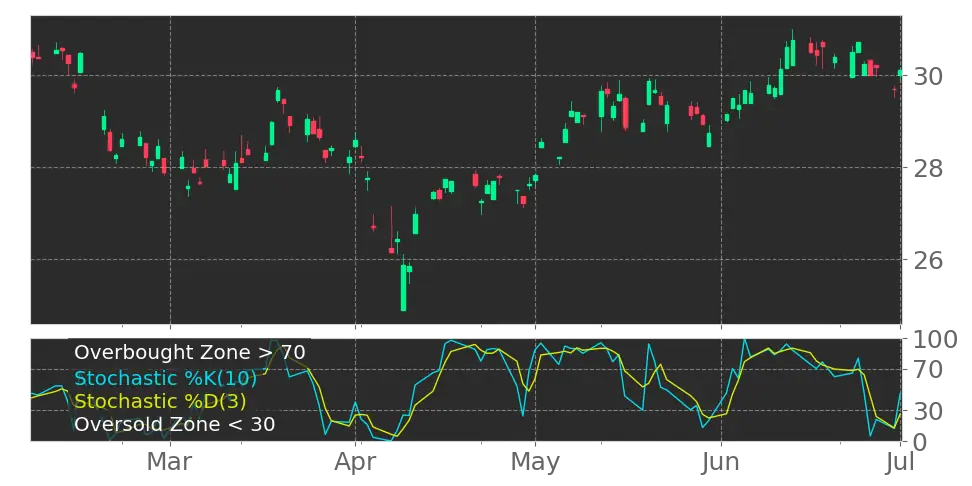Click the stochastic axis label 100
972x486 pixels.
pyautogui.click(x=935, y=340)
